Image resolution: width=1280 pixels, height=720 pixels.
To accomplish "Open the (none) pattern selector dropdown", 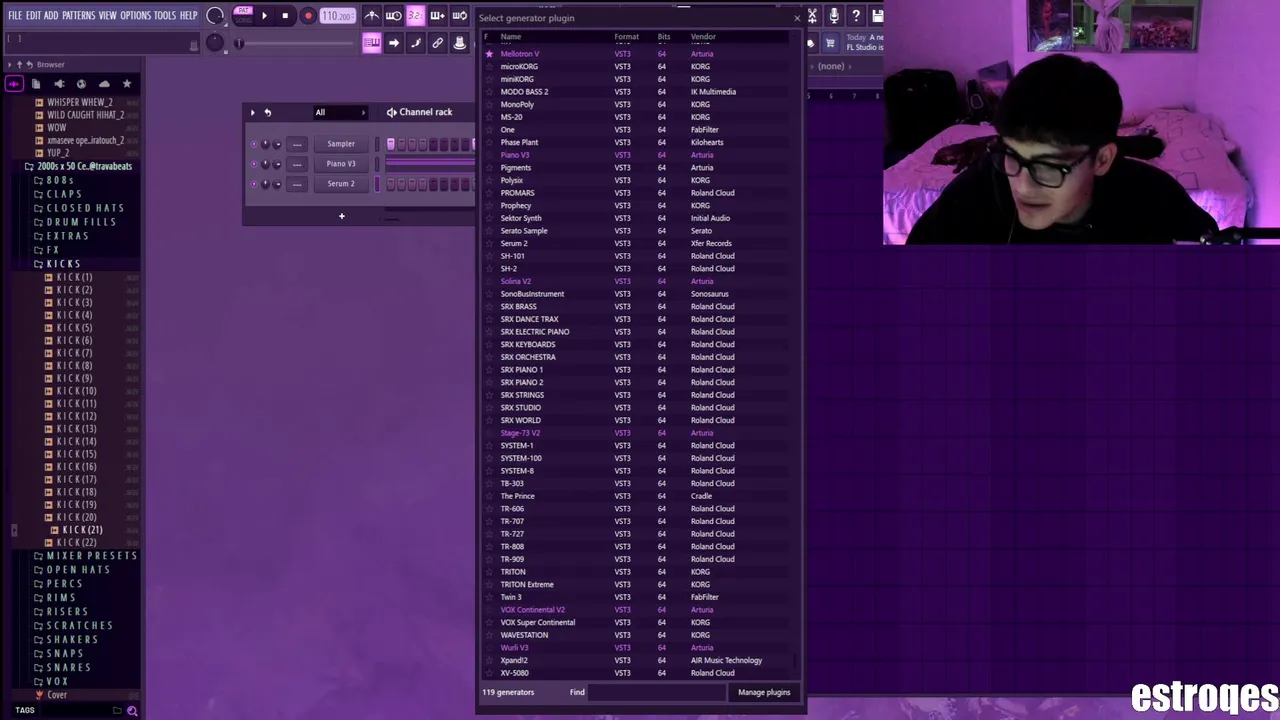I will 832,66.
